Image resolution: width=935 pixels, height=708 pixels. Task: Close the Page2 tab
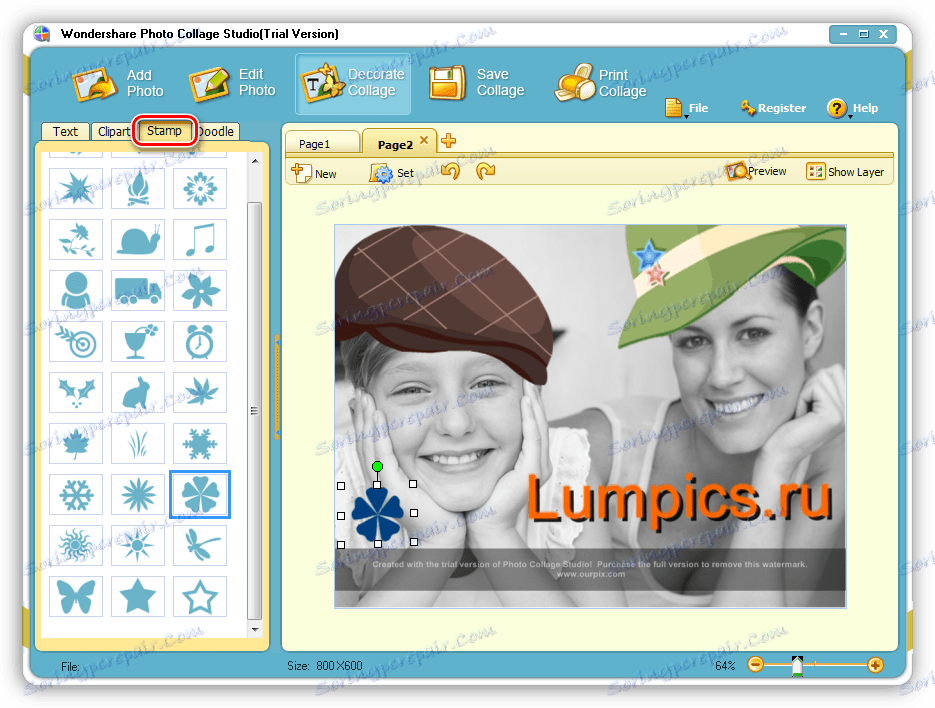point(424,140)
